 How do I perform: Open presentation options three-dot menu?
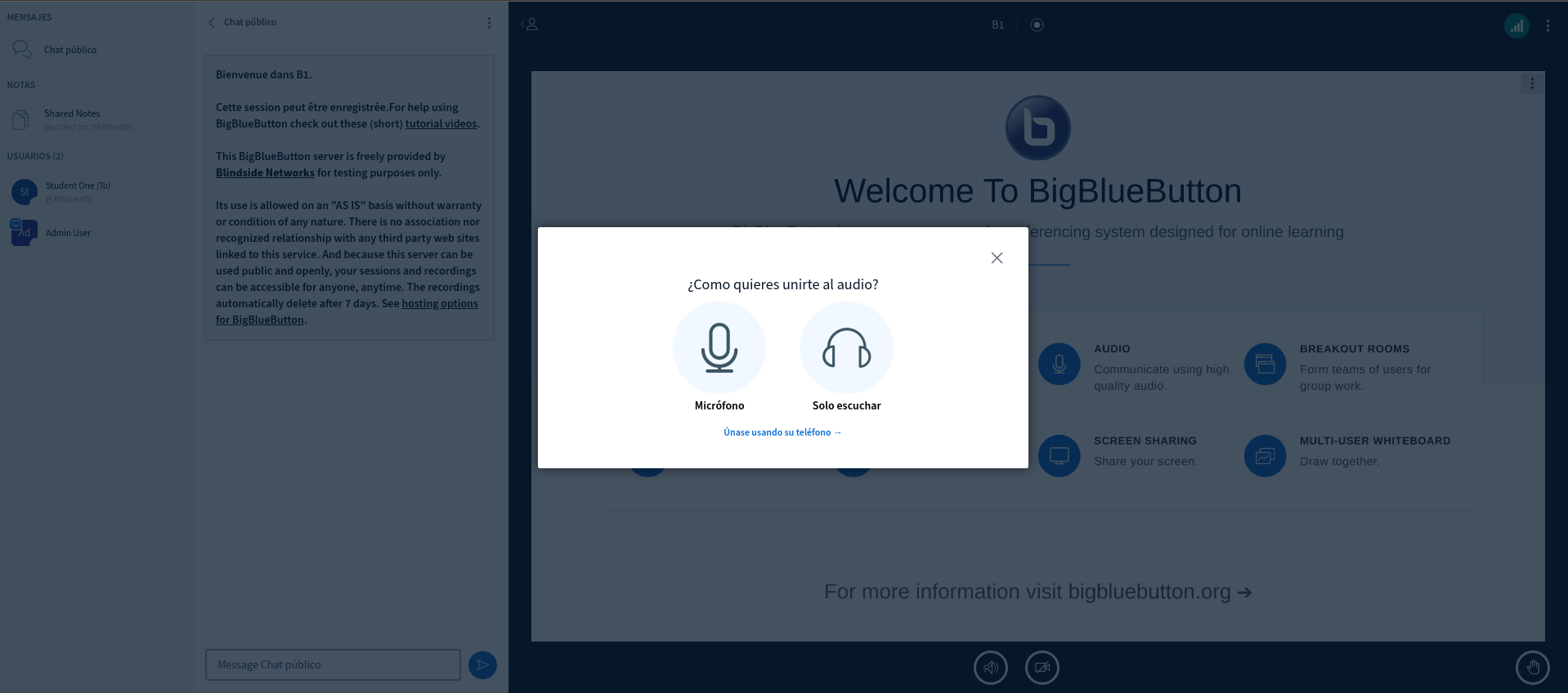click(x=1532, y=83)
